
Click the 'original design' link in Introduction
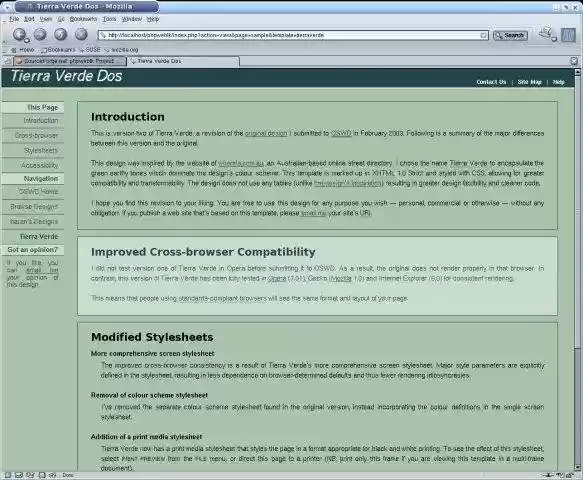tap(266, 133)
